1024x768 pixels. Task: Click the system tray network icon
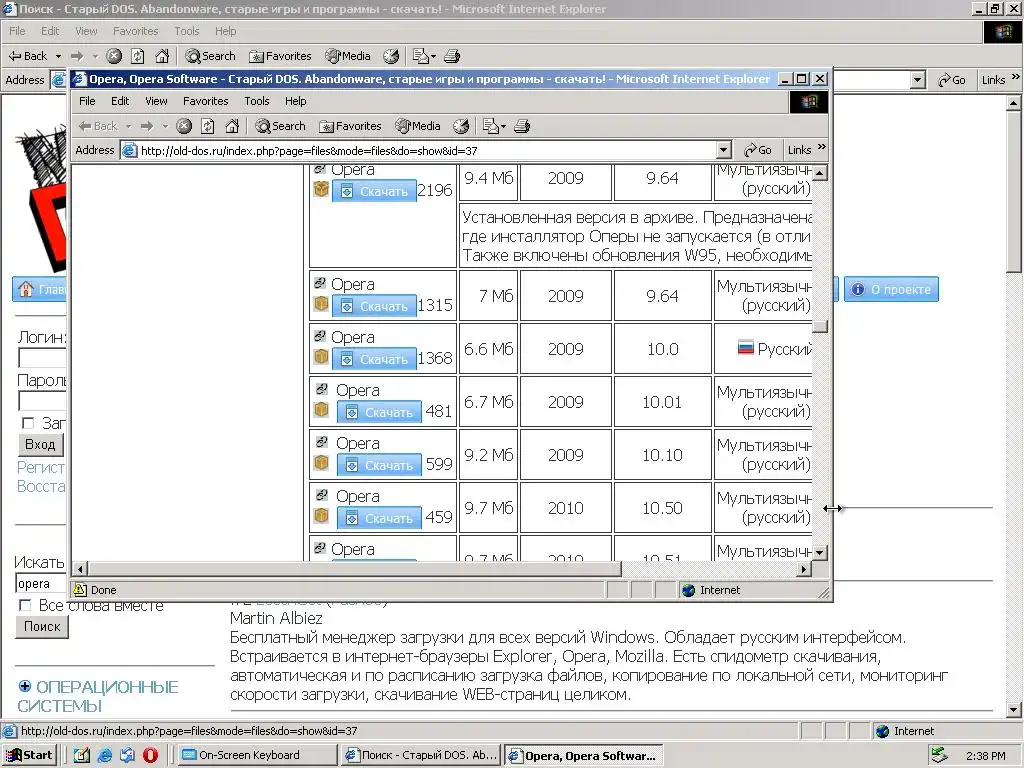pos(939,755)
